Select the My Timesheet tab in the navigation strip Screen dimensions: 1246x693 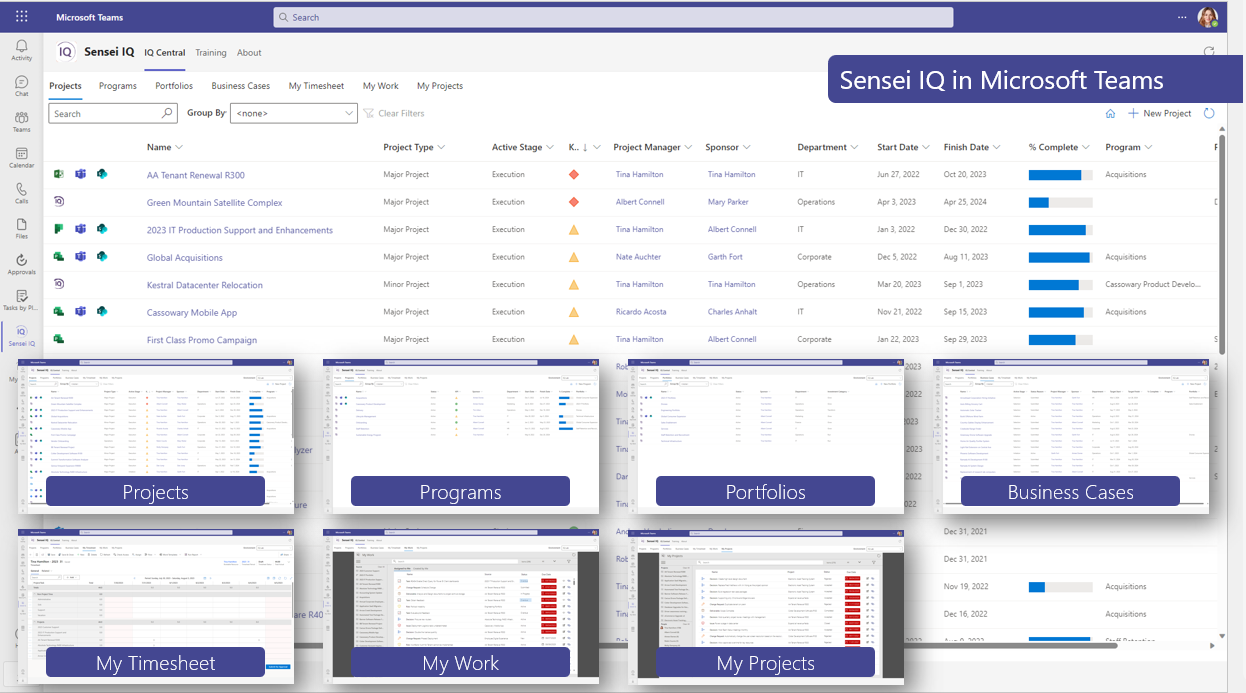pyautogui.click(x=316, y=86)
